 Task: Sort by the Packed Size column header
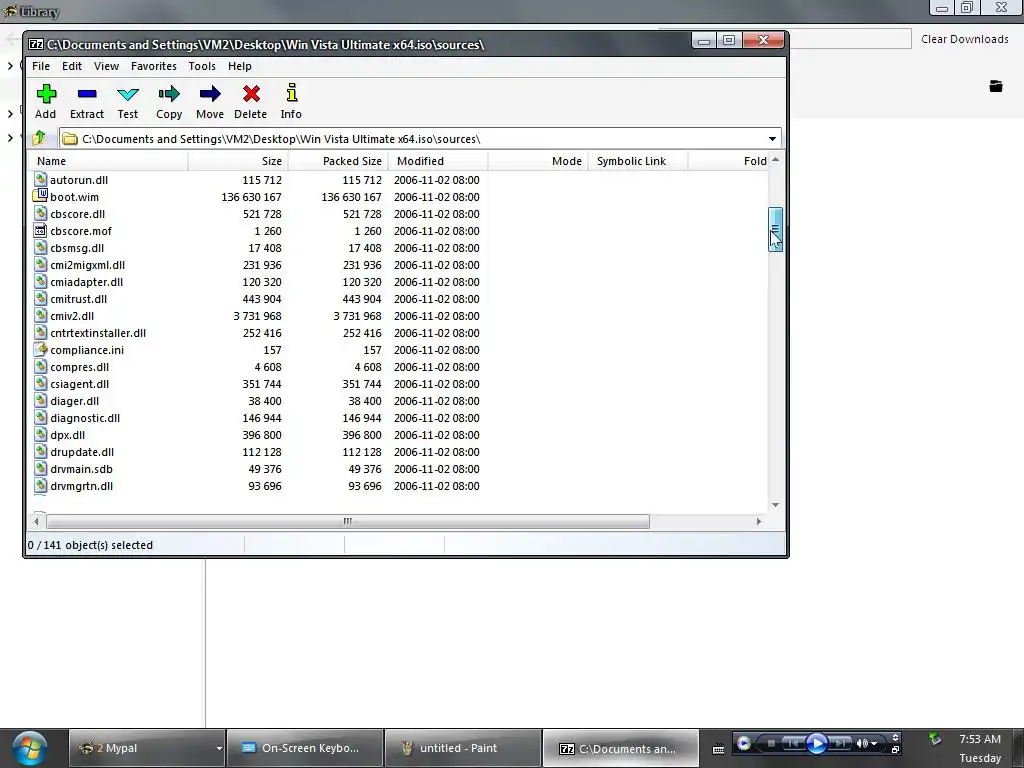click(x=338, y=161)
